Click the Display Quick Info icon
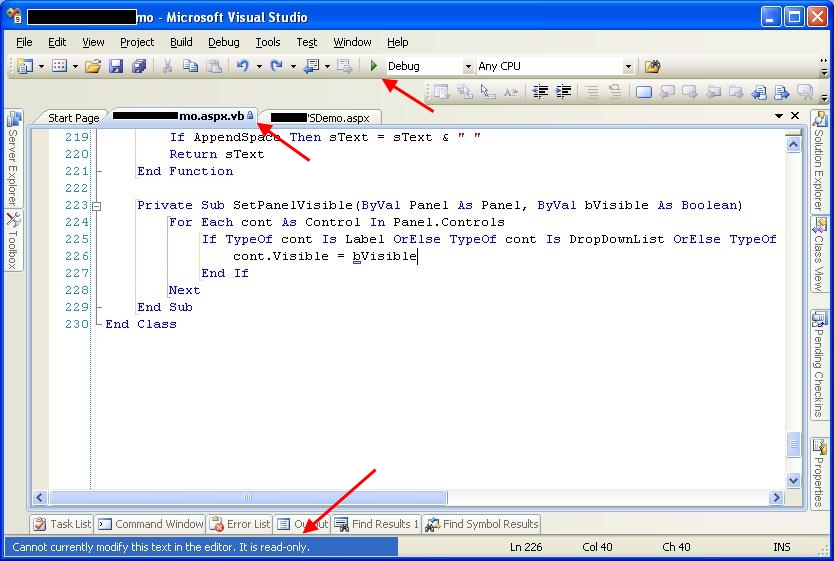834x561 pixels. [x=488, y=92]
